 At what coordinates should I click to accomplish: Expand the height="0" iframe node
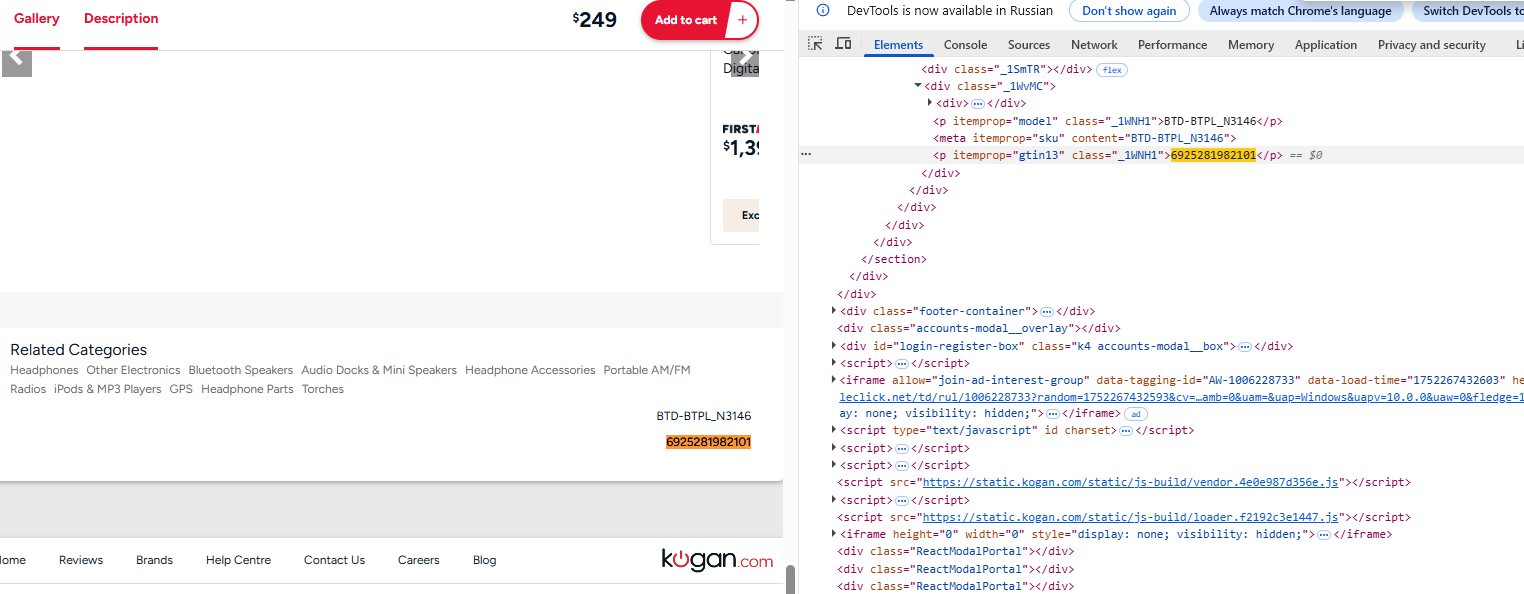pos(834,534)
